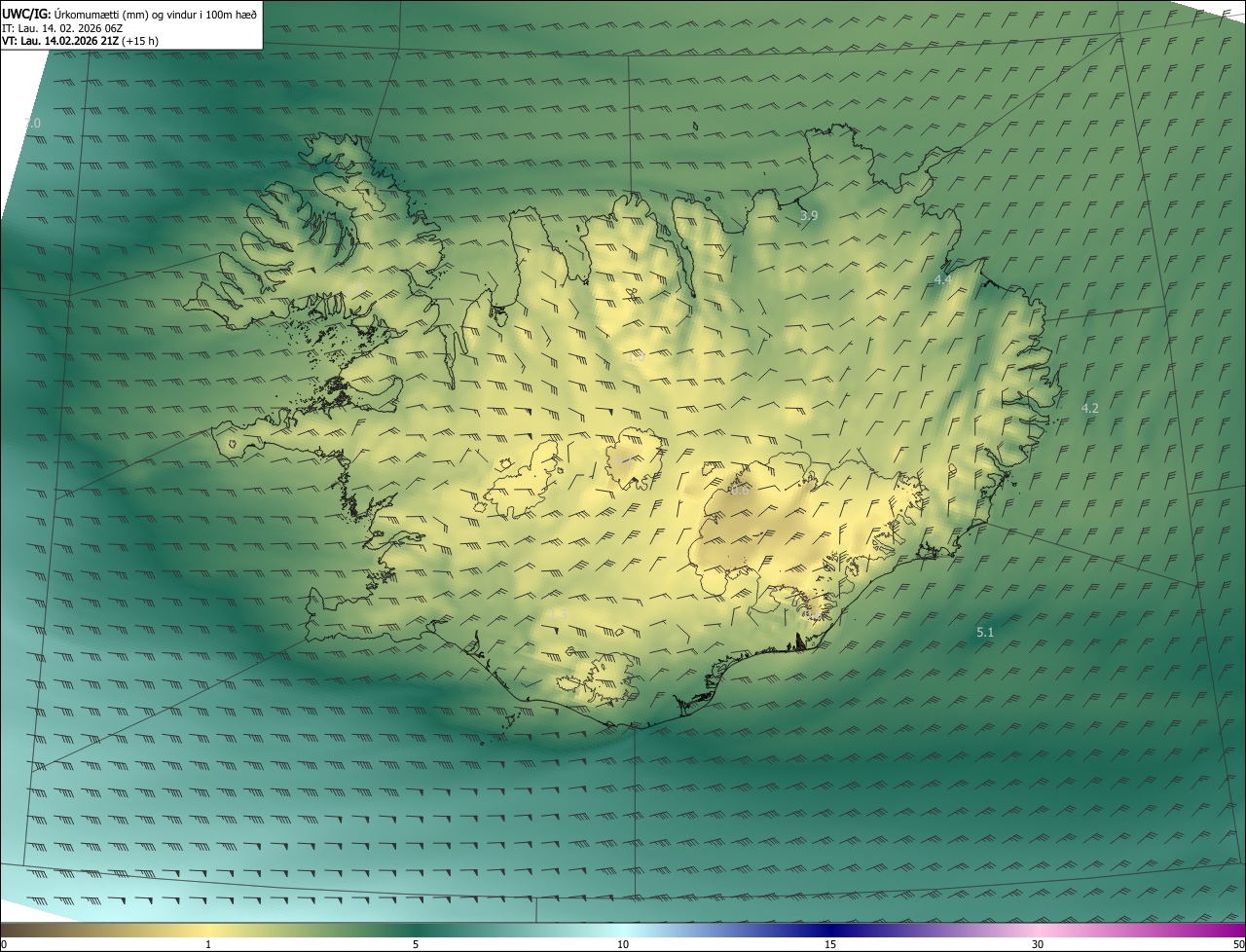Click the IT: Lau. 14. 02. 2026 06Z line
This screenshot has width=1246, height=952.
click(x=63, y=27)
